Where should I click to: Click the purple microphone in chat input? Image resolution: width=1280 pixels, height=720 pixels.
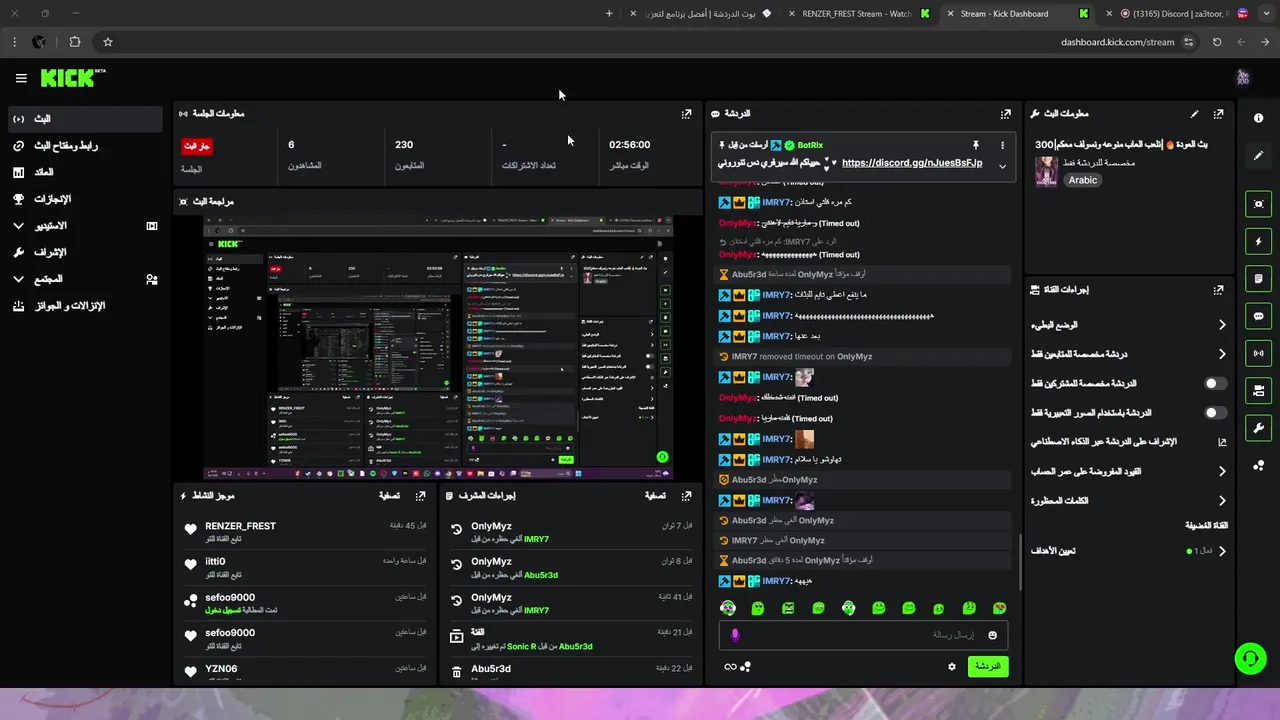coord(735,635)
